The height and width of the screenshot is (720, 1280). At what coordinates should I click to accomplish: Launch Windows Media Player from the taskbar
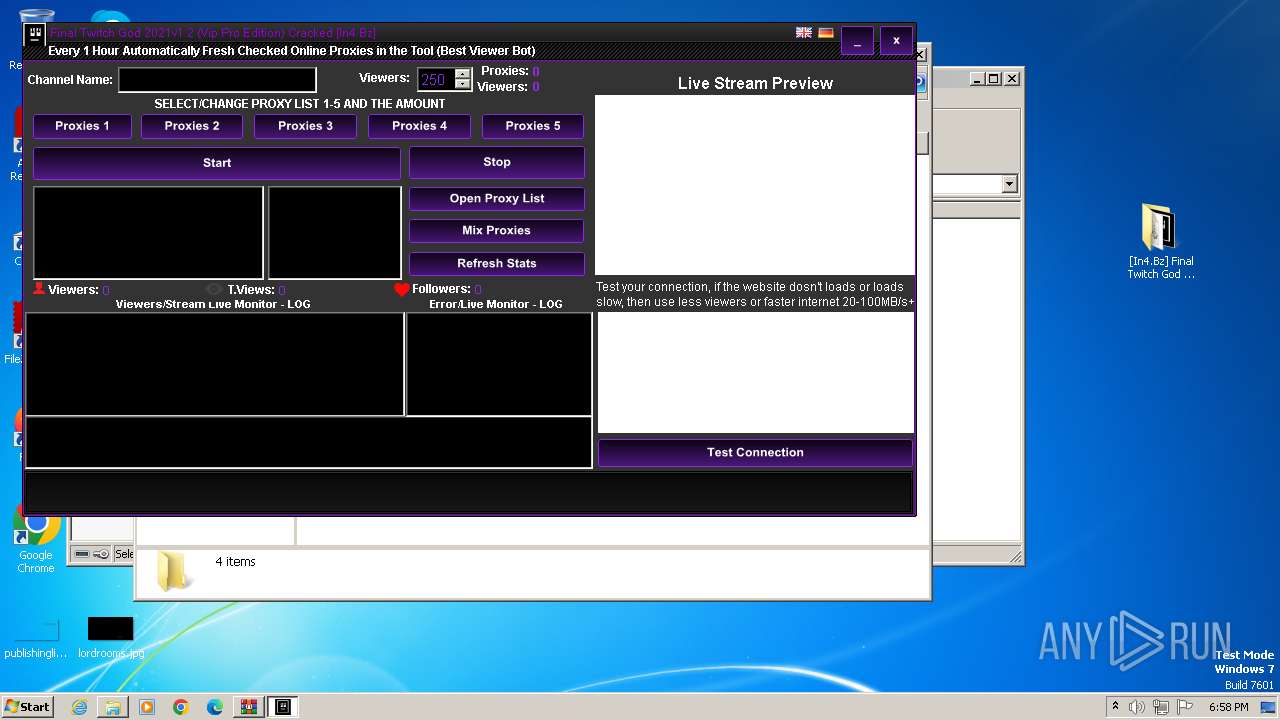[x=147, y=707]
